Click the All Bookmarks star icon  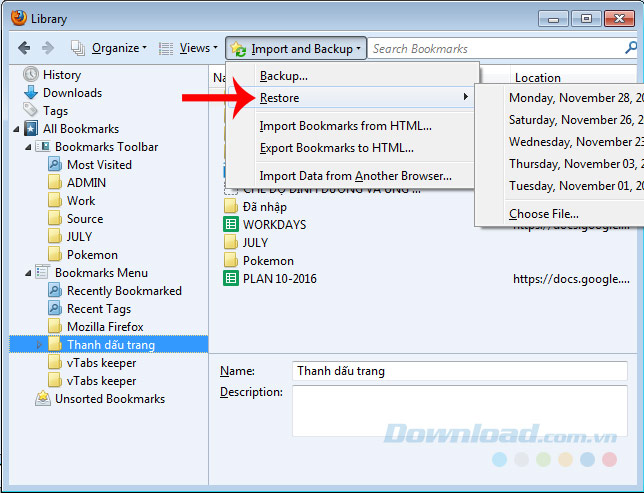(x=31, y=128)
